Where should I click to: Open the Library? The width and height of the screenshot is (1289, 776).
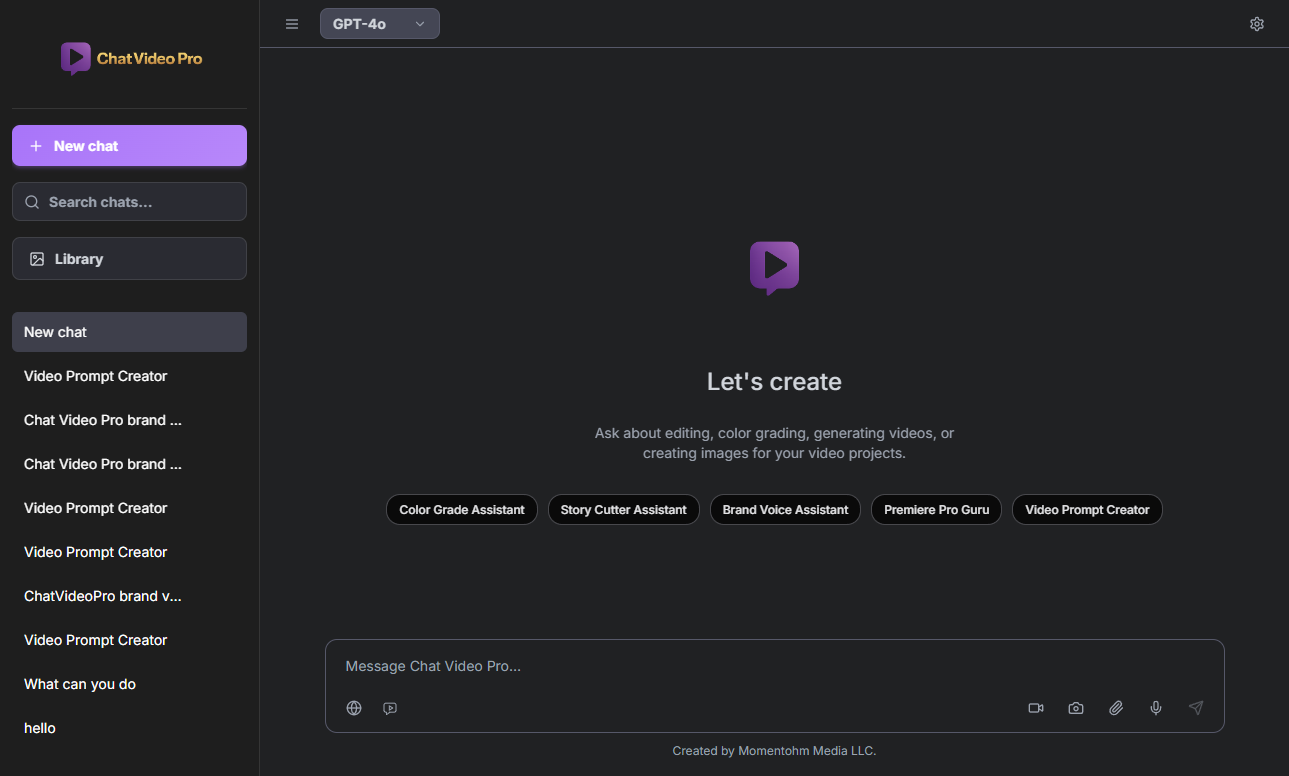[x=129, y=259]
